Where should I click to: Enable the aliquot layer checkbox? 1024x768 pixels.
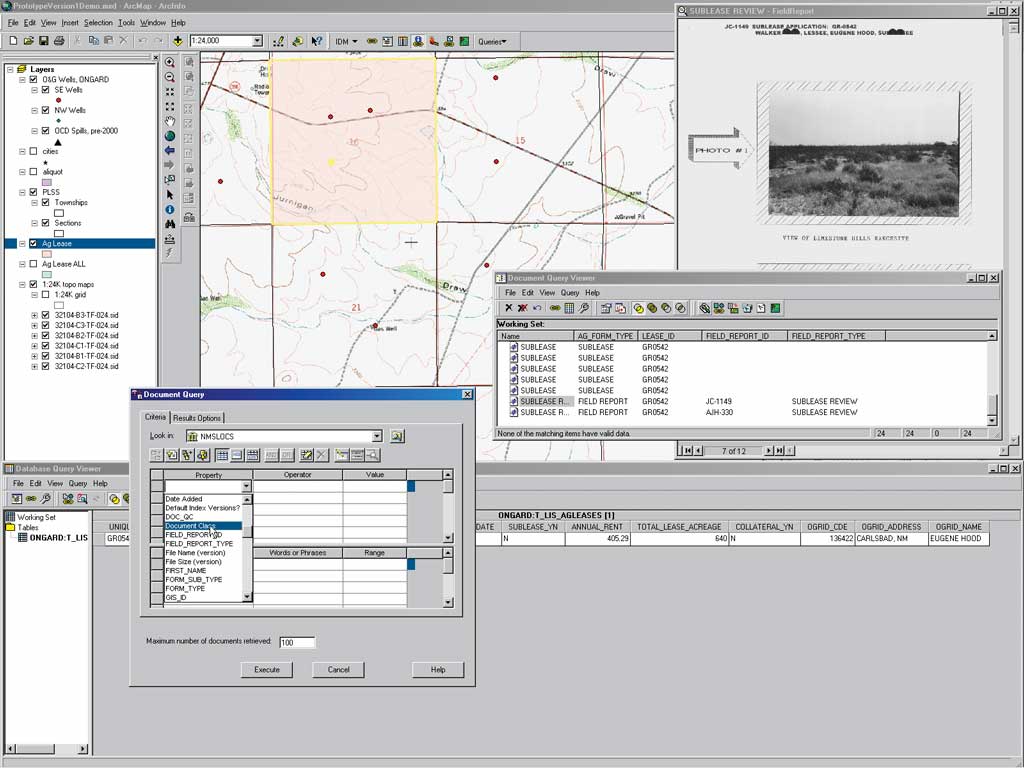point(33,172)
